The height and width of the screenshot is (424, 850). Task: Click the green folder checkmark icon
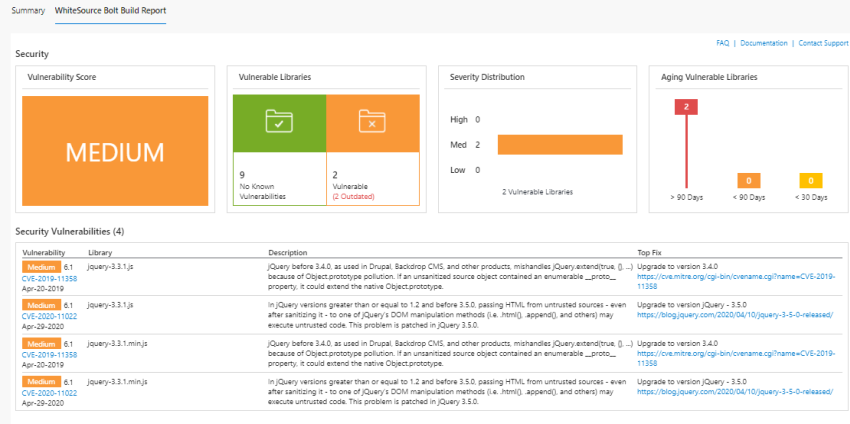click(x=279, y=120)
